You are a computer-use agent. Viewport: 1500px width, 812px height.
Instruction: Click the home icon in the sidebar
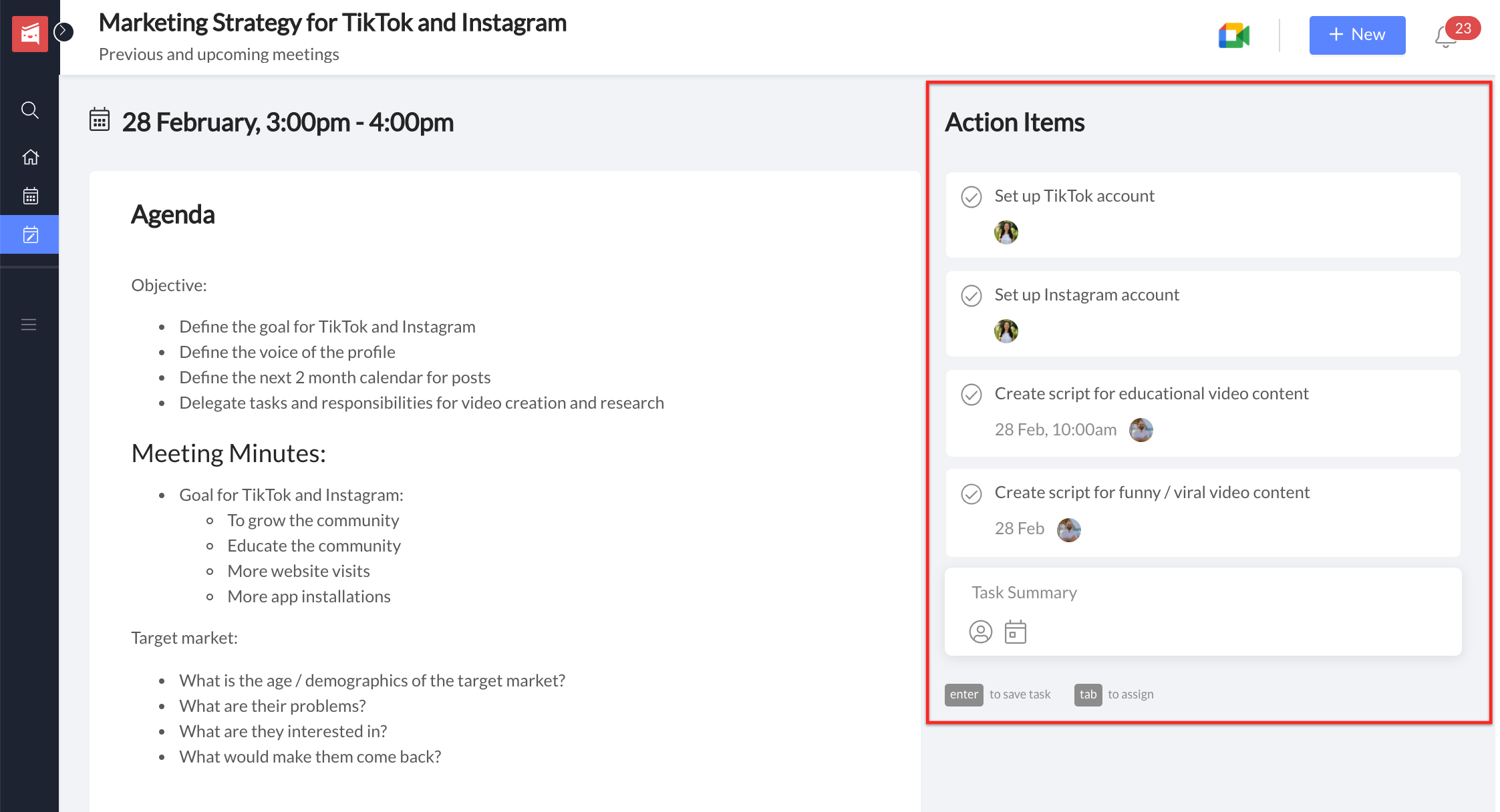pyautogui.click(x=30, y=156)
